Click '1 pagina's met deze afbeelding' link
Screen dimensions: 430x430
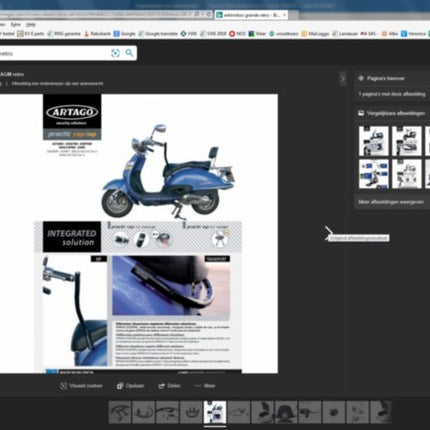(x=392, y=94)
